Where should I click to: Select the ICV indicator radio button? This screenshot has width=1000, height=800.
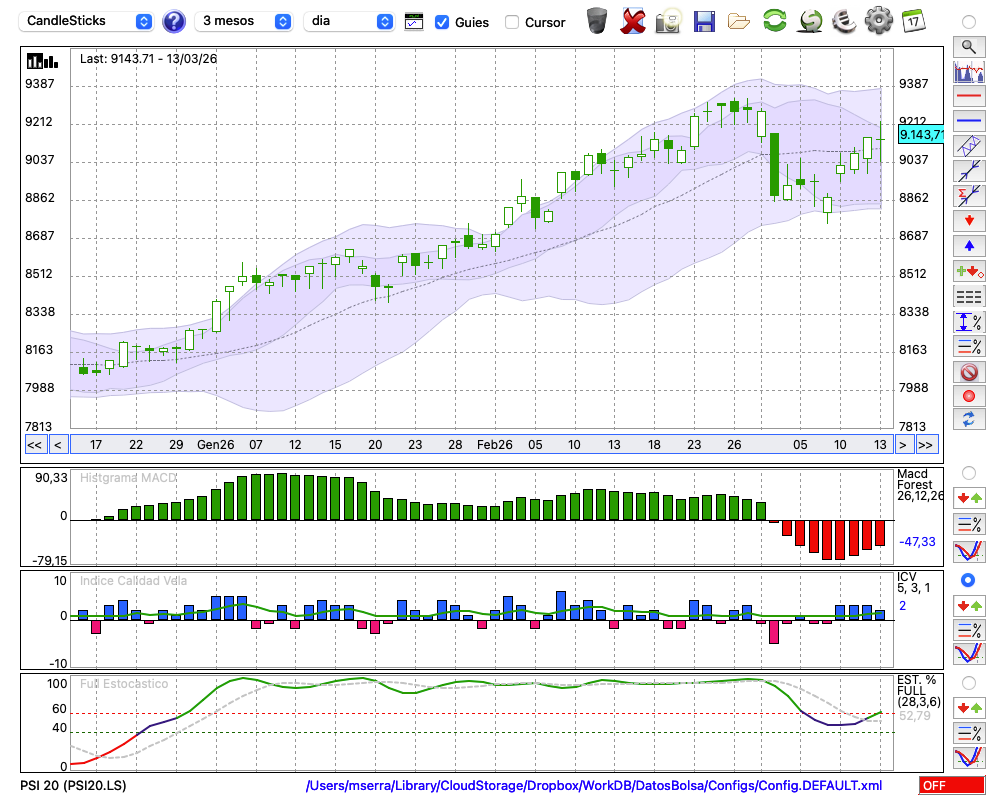click(968, 580)
